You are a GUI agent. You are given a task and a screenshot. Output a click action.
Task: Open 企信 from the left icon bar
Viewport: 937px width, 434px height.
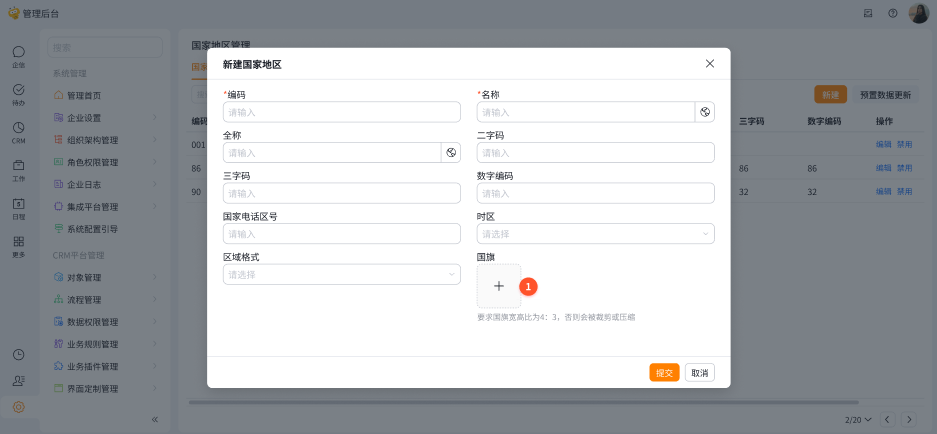(x=18, y=56)
